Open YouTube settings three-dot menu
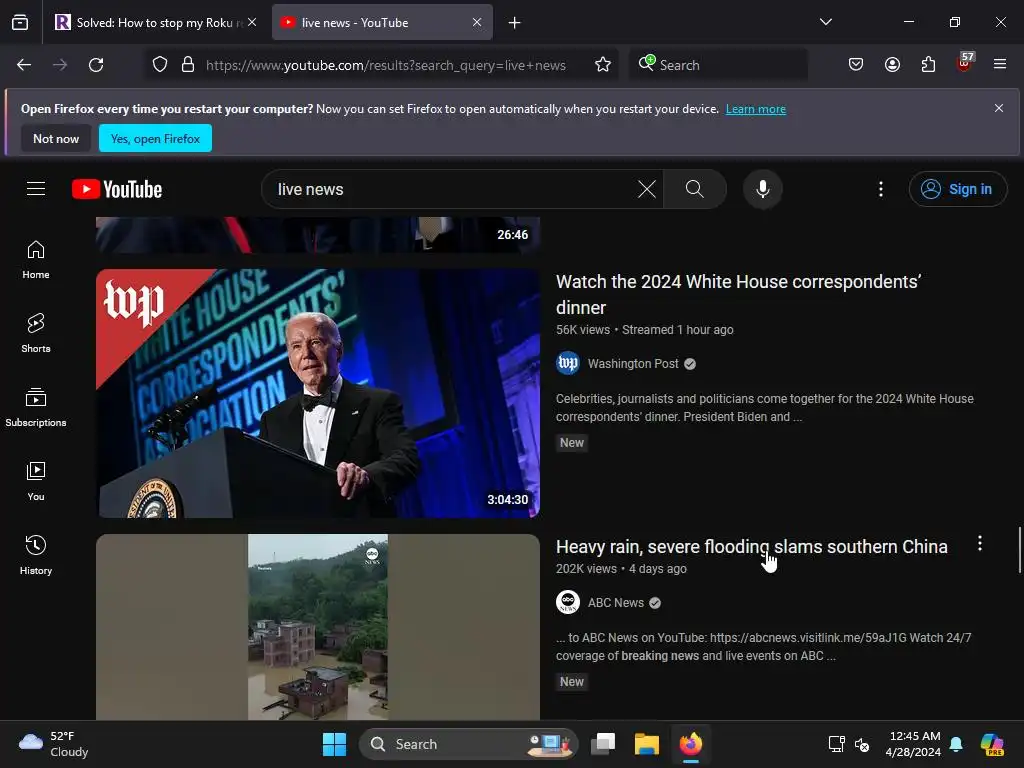Screen dimensions: 1024x768 click(881, 189)
